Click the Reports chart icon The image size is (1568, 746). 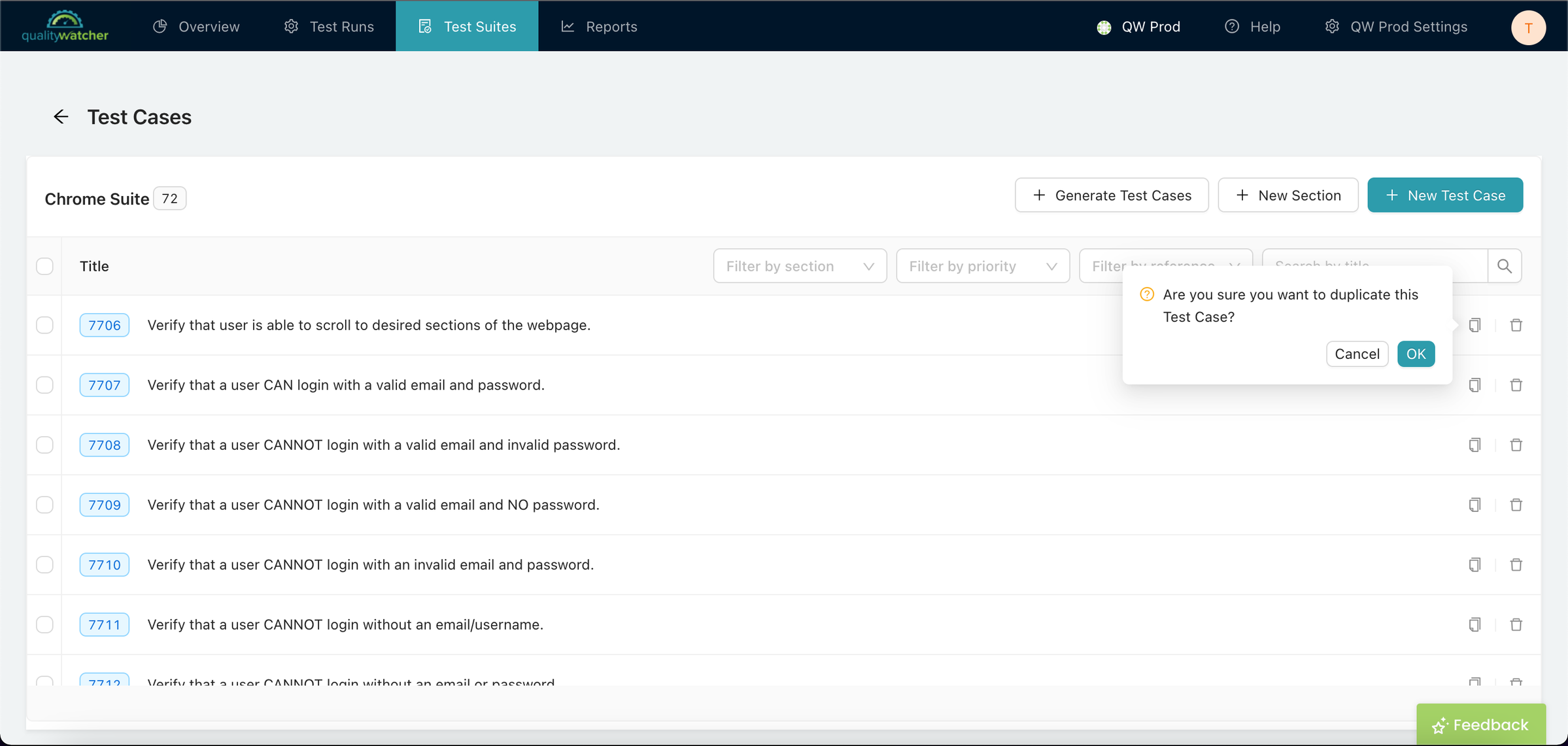click(568, 26)
